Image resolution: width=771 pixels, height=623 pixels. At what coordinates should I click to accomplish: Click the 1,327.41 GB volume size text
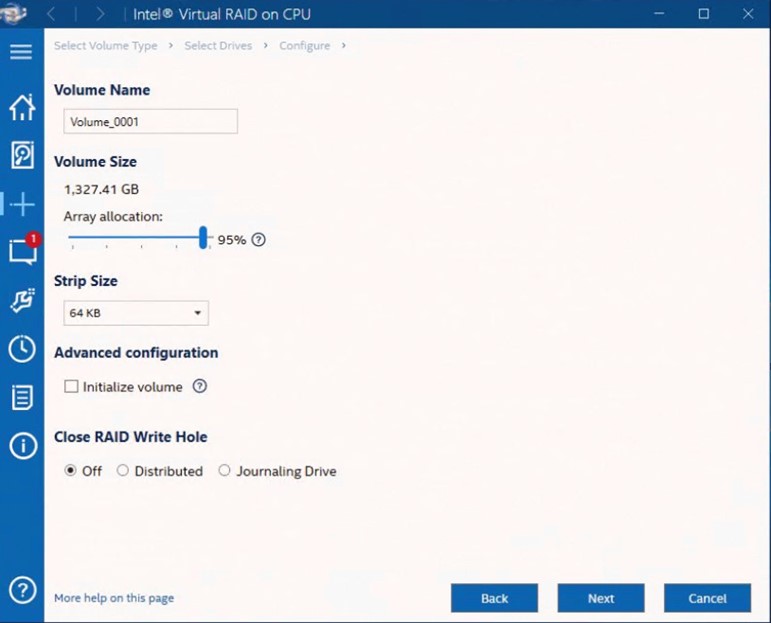click(x=102, y=189)
